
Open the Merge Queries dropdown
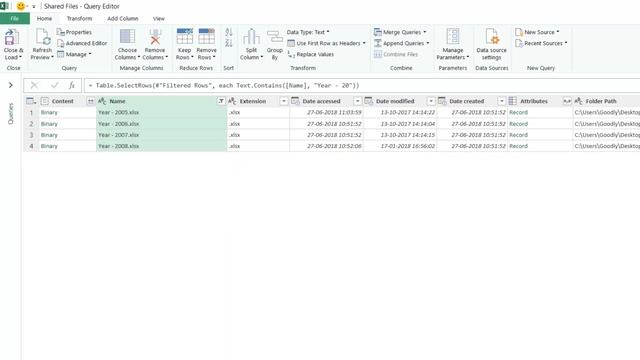(x=400, y=32)
